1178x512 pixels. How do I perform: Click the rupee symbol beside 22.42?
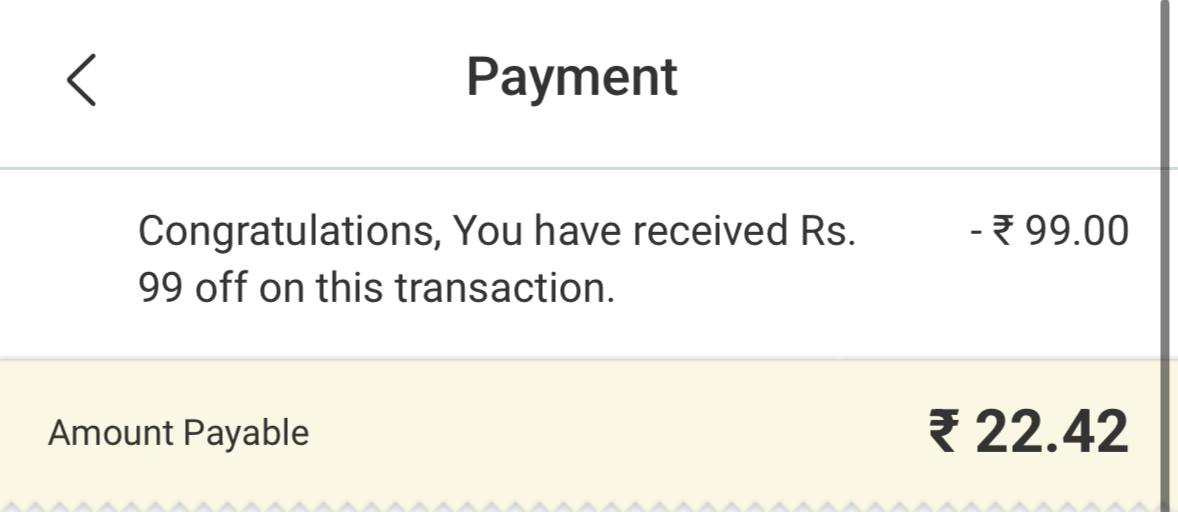tap(944, 432)
